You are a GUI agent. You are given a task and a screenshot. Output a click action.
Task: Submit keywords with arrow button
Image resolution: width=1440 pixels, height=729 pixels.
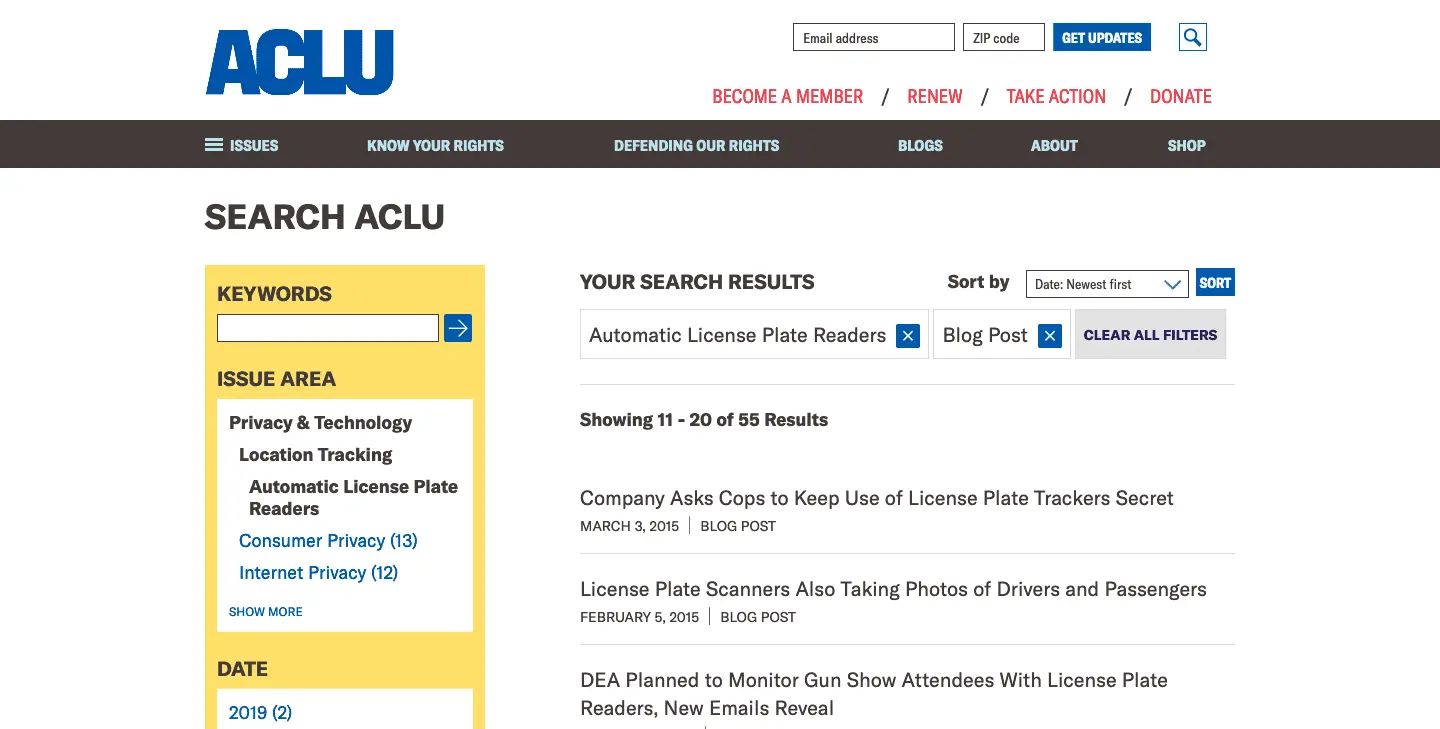458,328
